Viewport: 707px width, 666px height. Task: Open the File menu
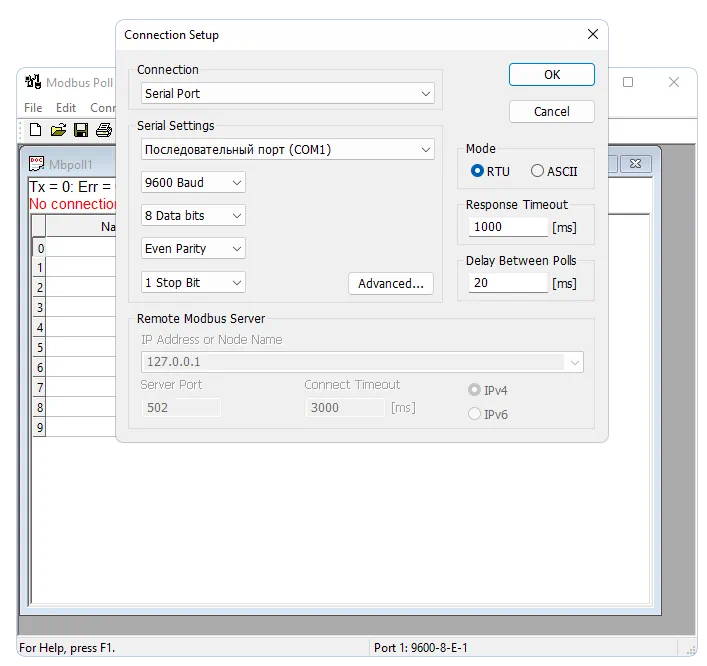click(x=33, y=108)
